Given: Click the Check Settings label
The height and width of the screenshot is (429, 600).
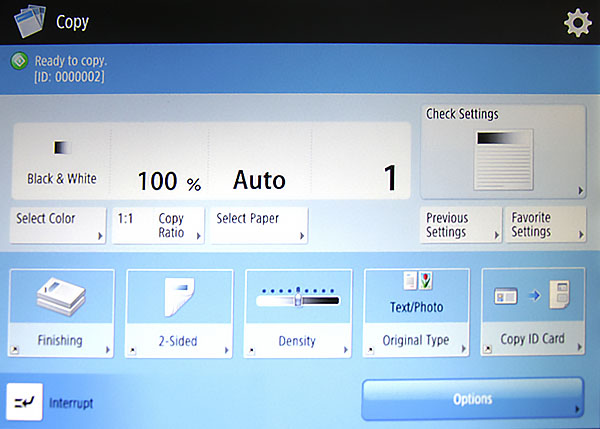Looking at the screenshot, I should coord(462,114).
